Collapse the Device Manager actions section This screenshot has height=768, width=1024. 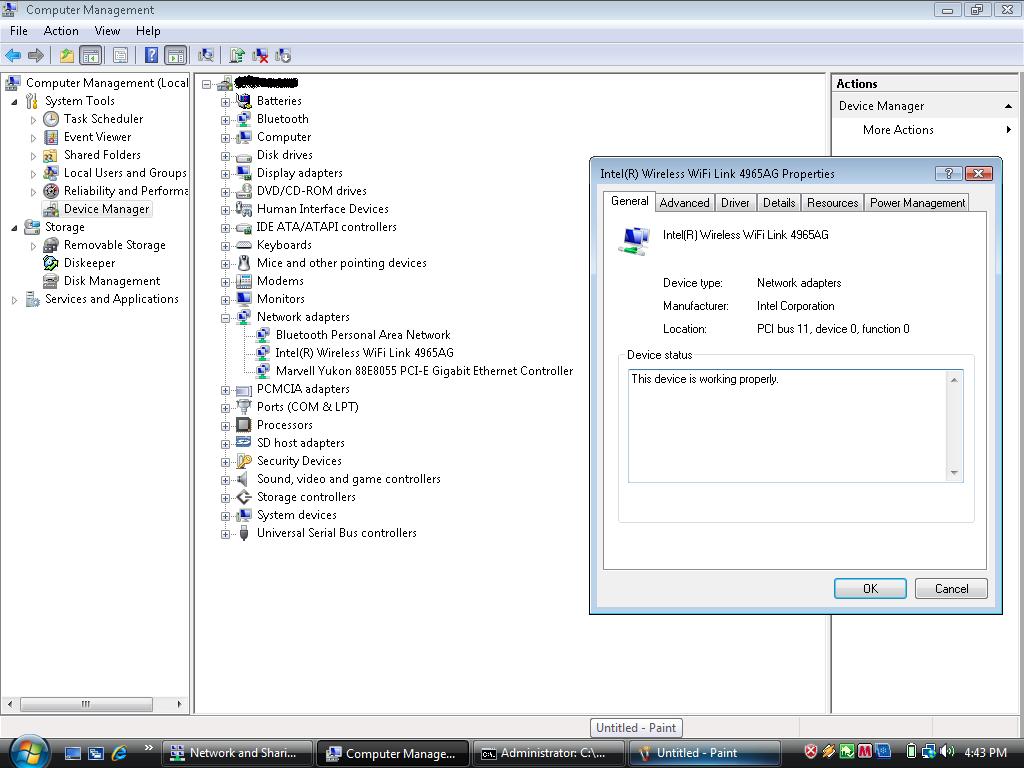pyautogui.click(x=1008, y=106)
